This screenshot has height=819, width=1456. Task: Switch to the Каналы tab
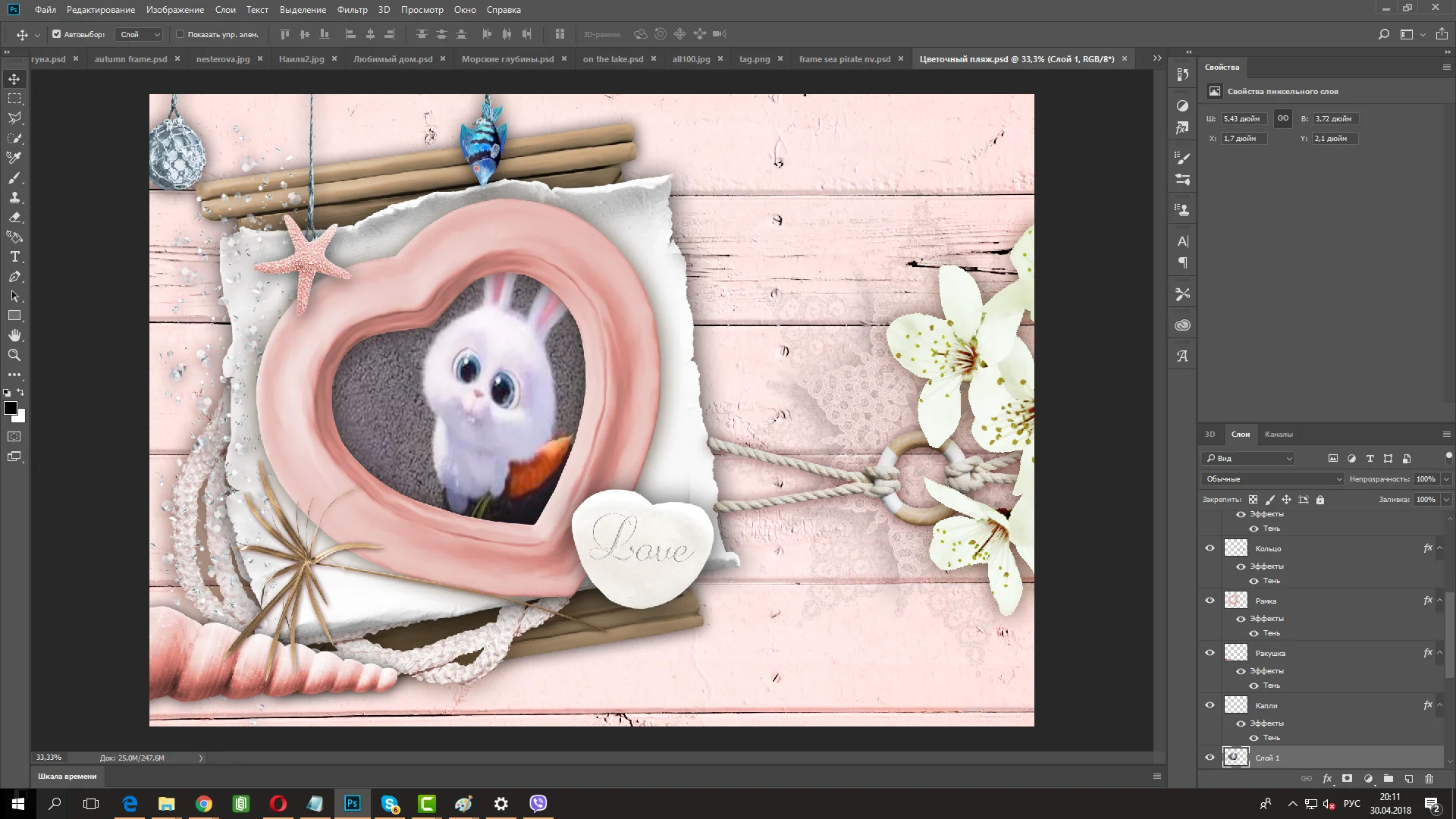coord(1278,435)
